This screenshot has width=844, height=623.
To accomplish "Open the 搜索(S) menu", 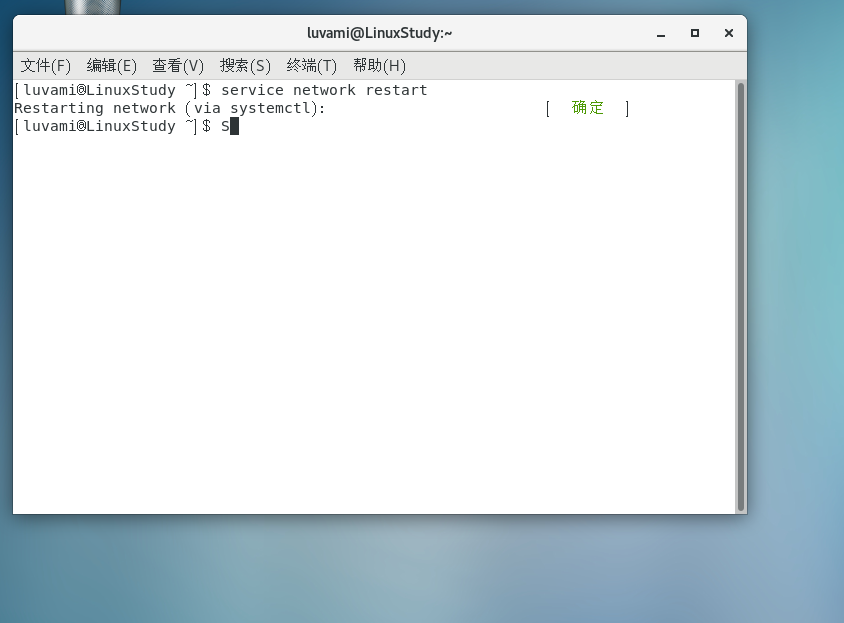I will [x=244, y=66].
